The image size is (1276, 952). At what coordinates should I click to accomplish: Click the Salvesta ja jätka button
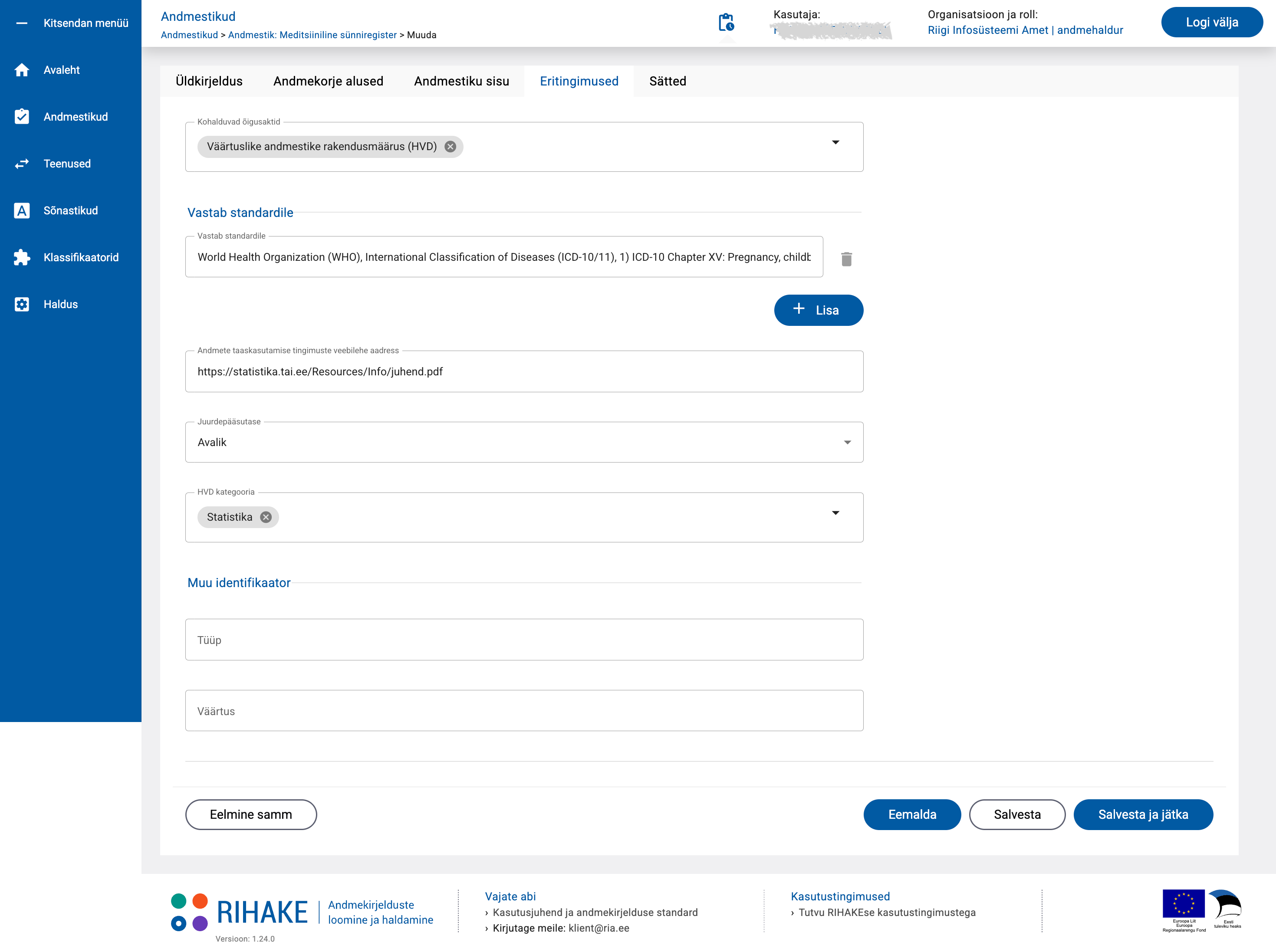(1142, 814)
